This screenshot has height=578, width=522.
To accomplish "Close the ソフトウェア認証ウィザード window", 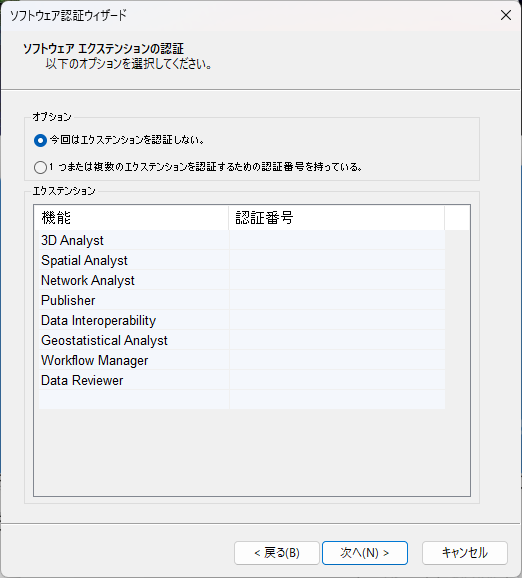I will pyautogui.click(x=506, y=15).
